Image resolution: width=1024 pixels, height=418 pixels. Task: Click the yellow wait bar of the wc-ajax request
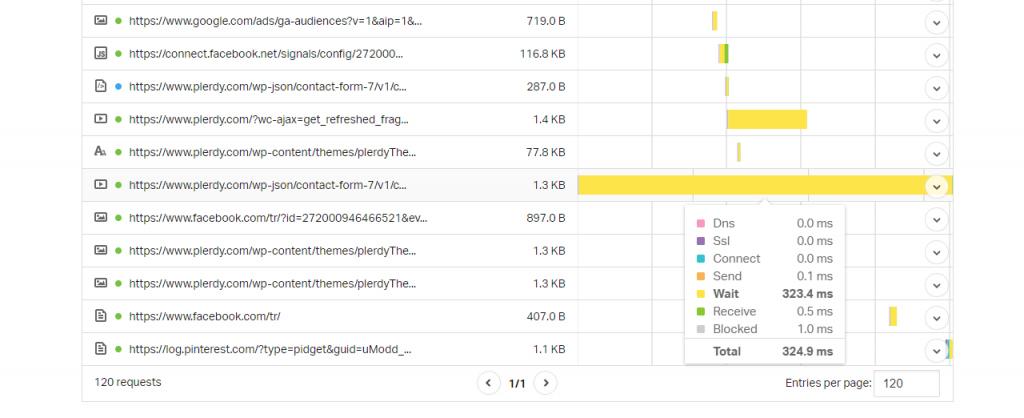(x=766, y=120)
